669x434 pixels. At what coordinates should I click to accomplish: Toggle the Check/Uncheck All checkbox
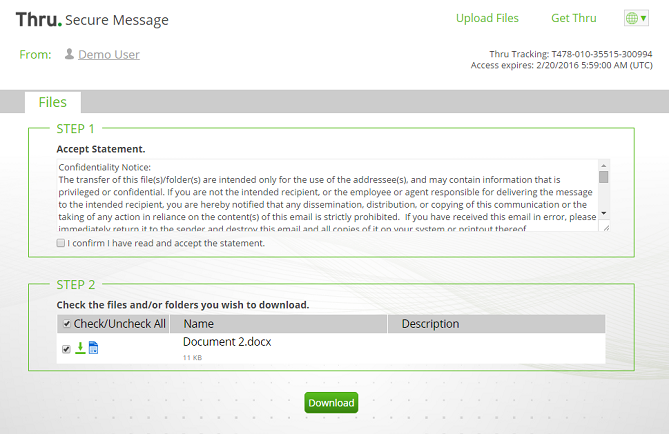pyautogui.click(x=67, y=323)
